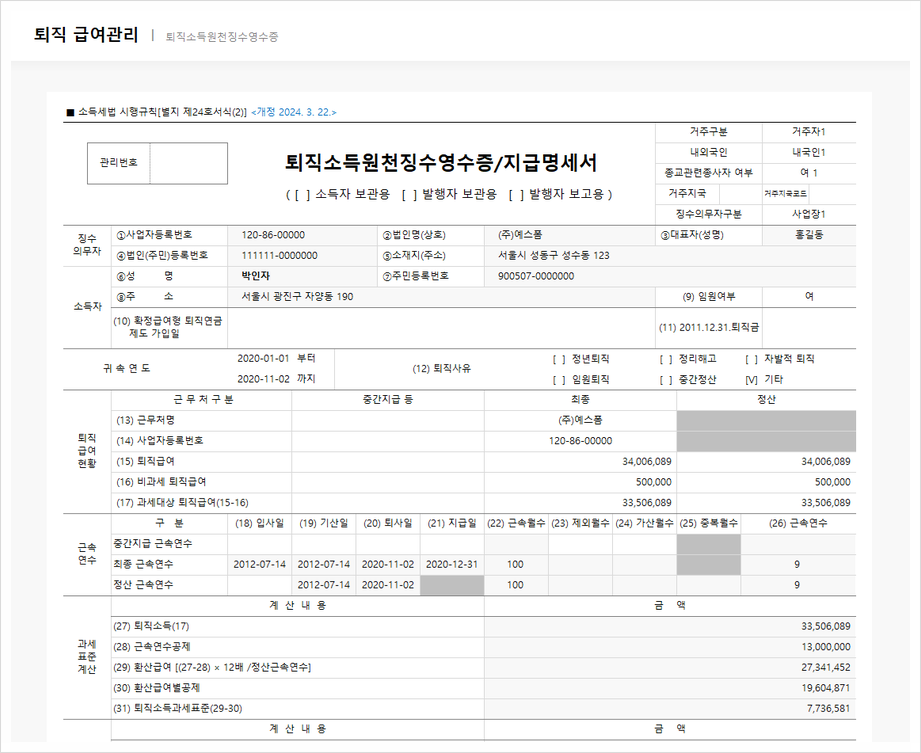Click company name (주)예스폼 in 법인명 row
This screenshot has height=753, width=921.
[x=520, y=235]
